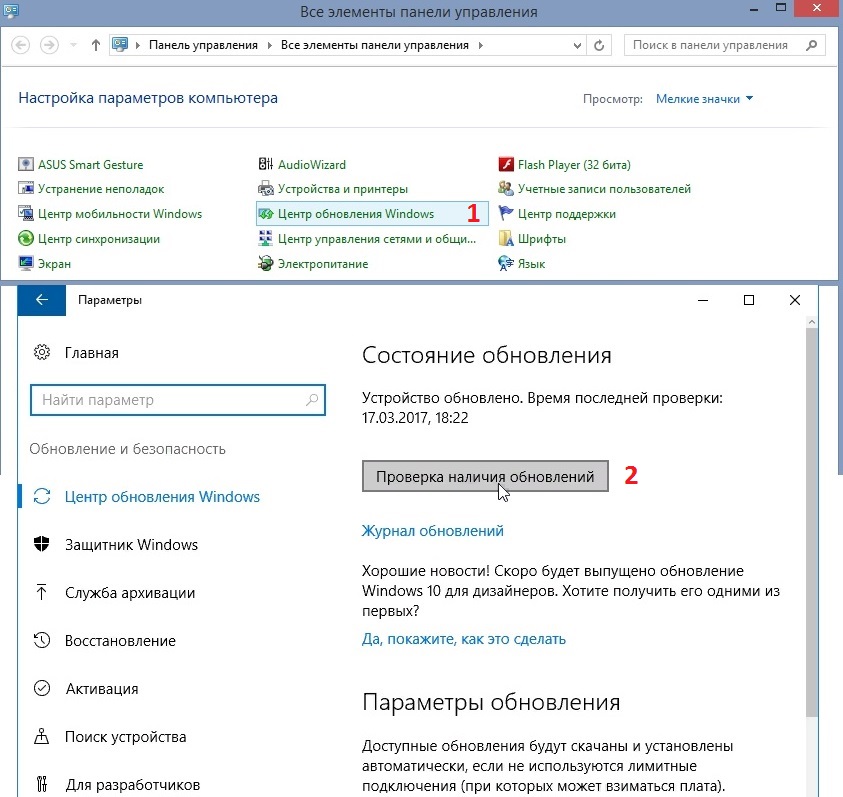
Task: Open the Восстановление section
Action: click(x=120, y=641)
